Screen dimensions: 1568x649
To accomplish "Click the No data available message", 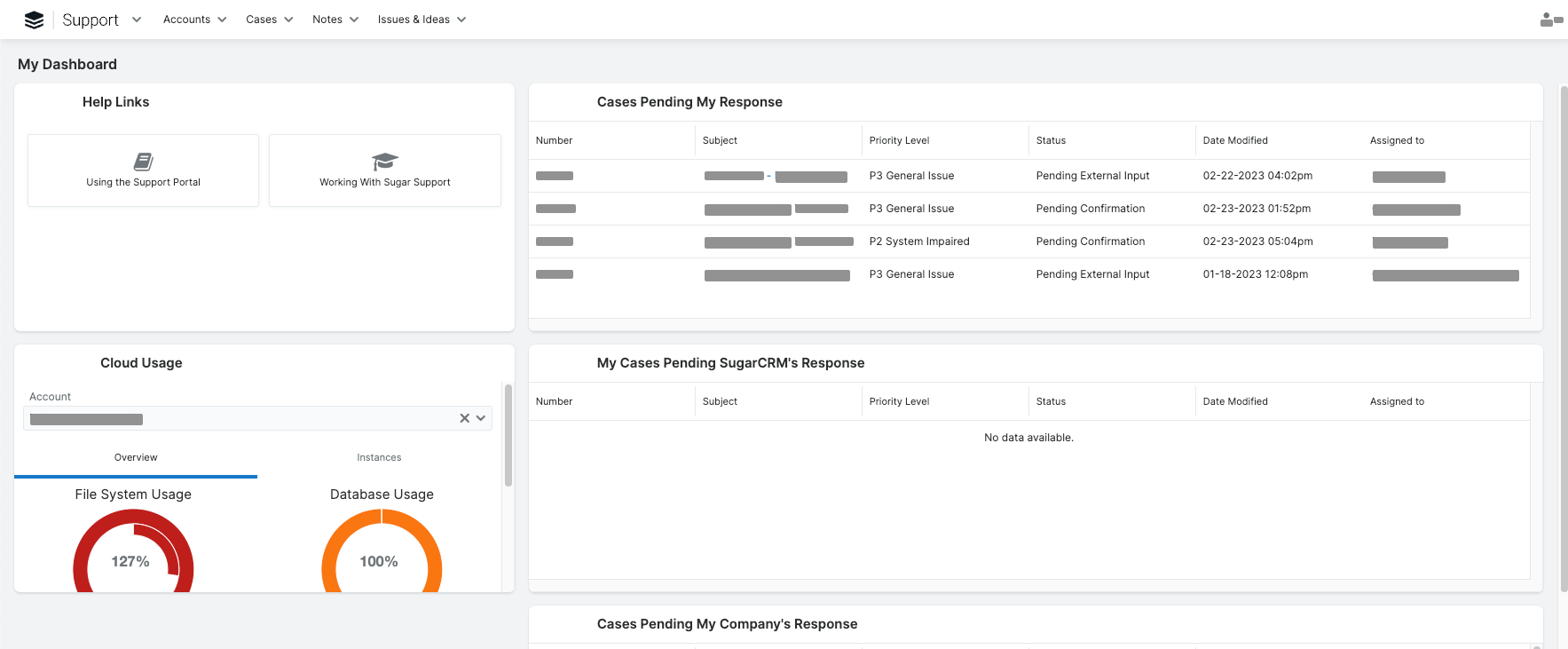I will coord(1028,438).
